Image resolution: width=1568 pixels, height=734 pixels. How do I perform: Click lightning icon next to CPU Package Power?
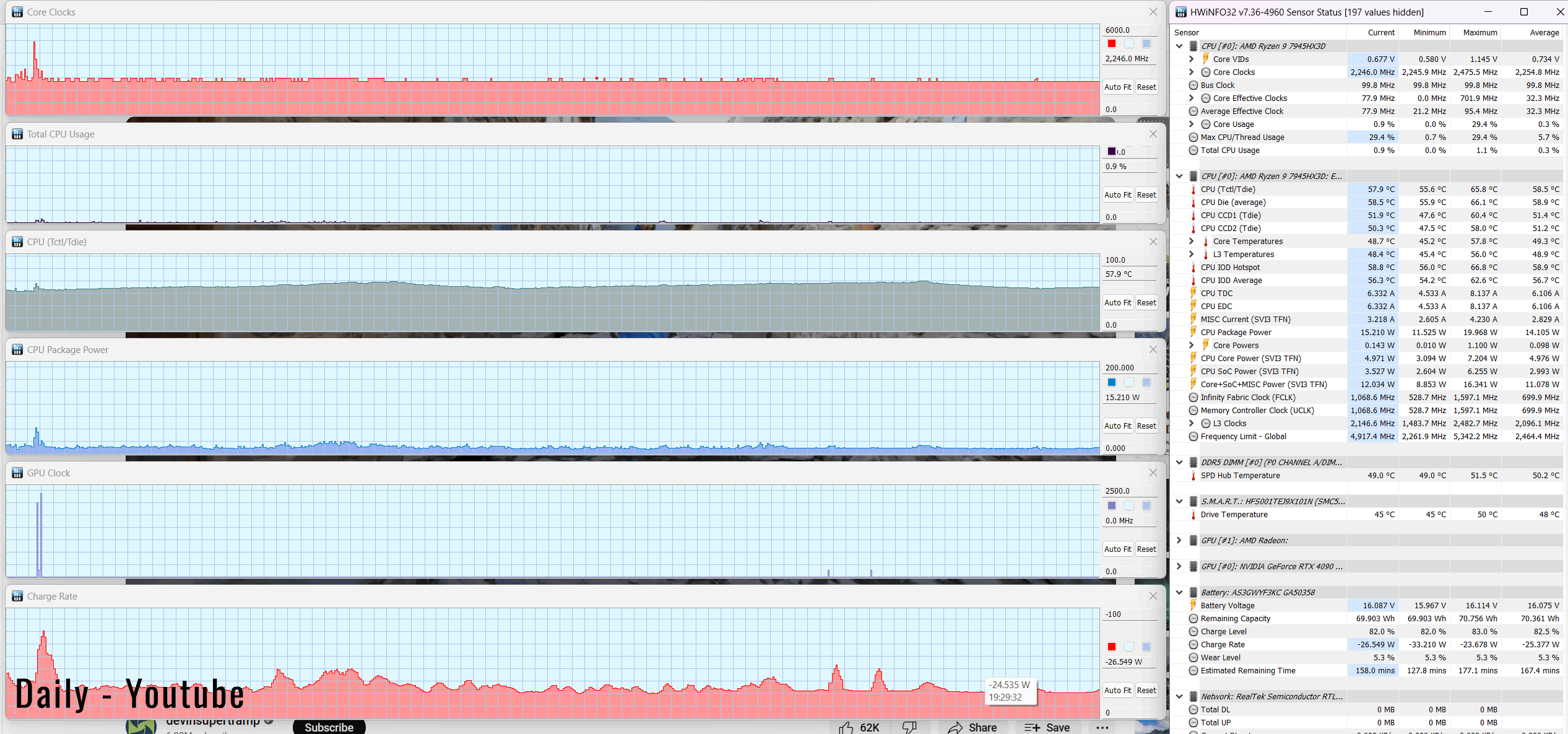point(1193,332)
